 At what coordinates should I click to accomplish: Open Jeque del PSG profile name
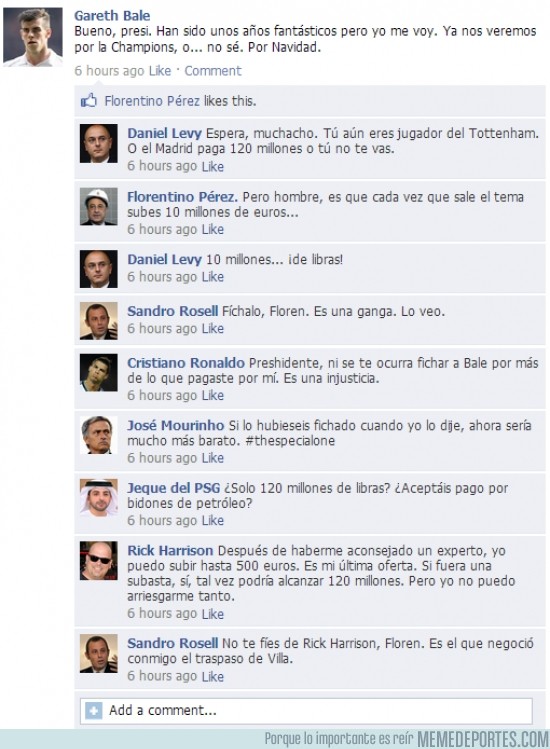pos(173,488)
